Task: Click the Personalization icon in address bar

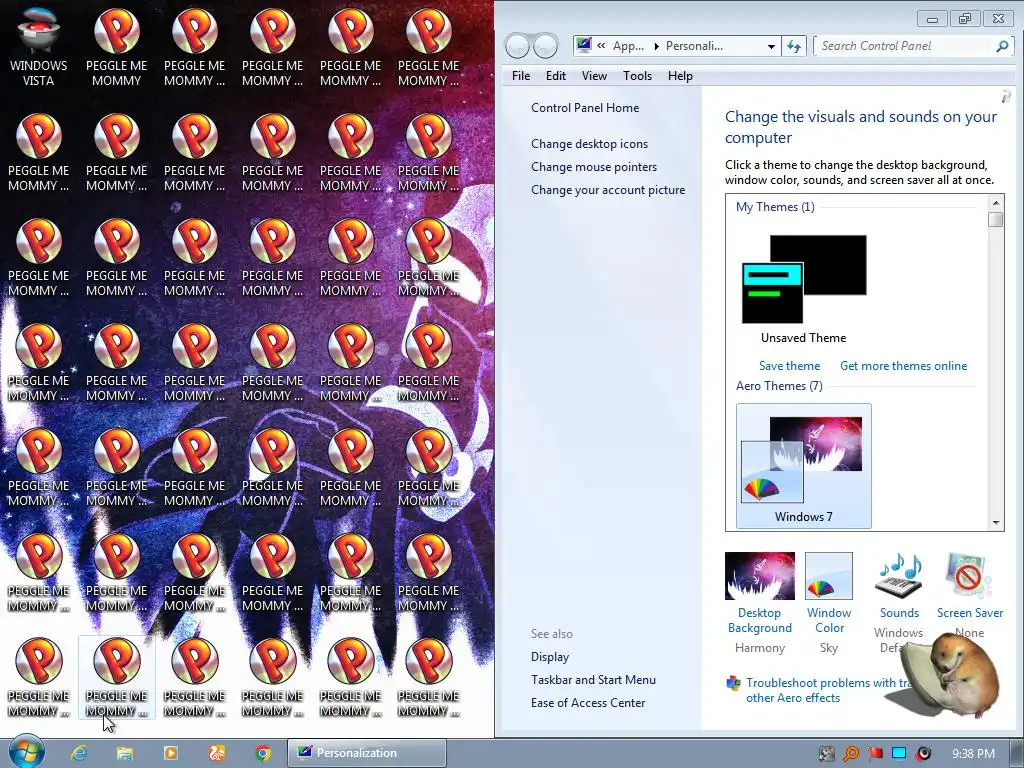Action: click(584, 45)
